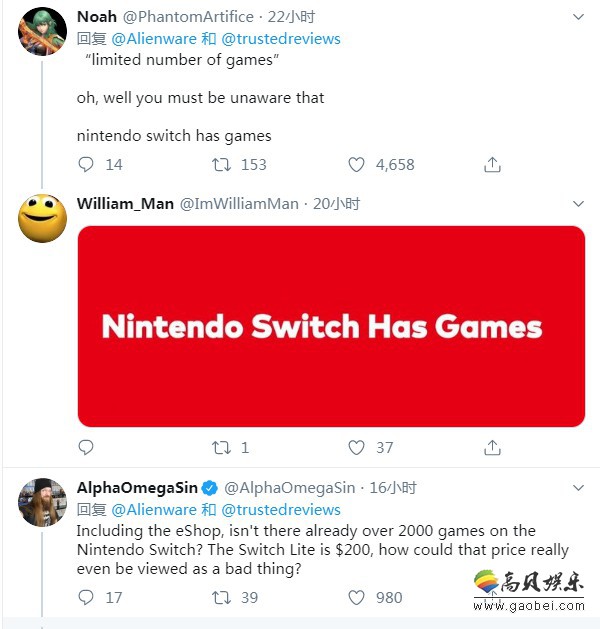The width and height of the screenshot is (600, 629).
Task: Like William_Man's tweet with 37 likes
Action: click(x=357, y=447)
